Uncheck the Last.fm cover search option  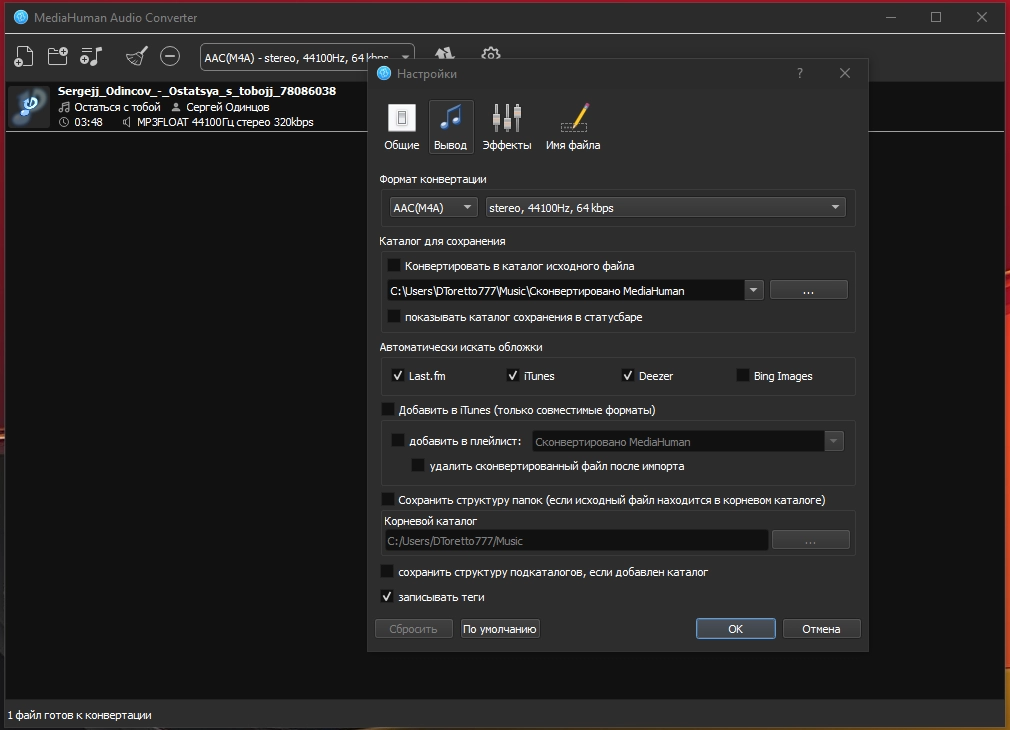click(398, 375)
